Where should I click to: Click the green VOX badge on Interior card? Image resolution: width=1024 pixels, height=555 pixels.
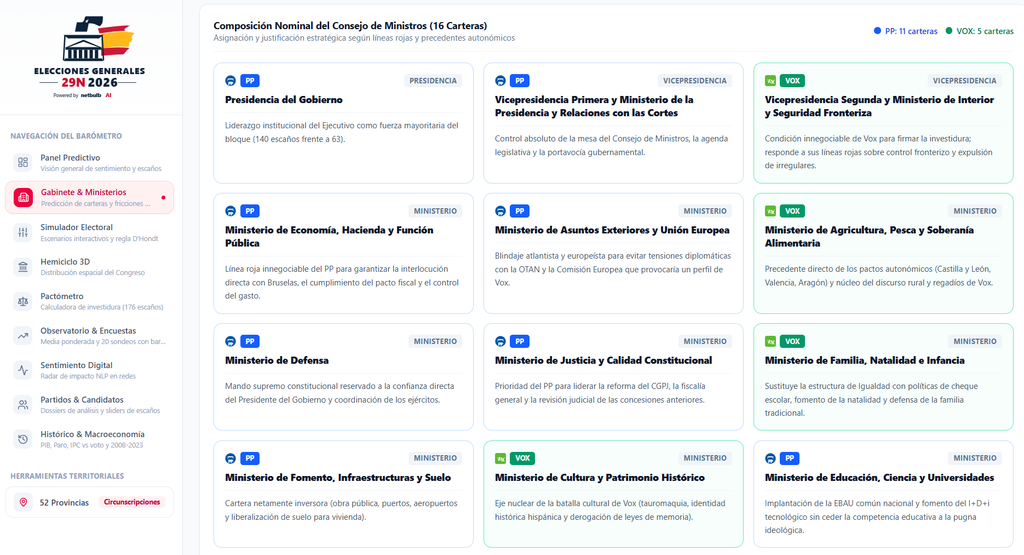click(x=792, y=81)
